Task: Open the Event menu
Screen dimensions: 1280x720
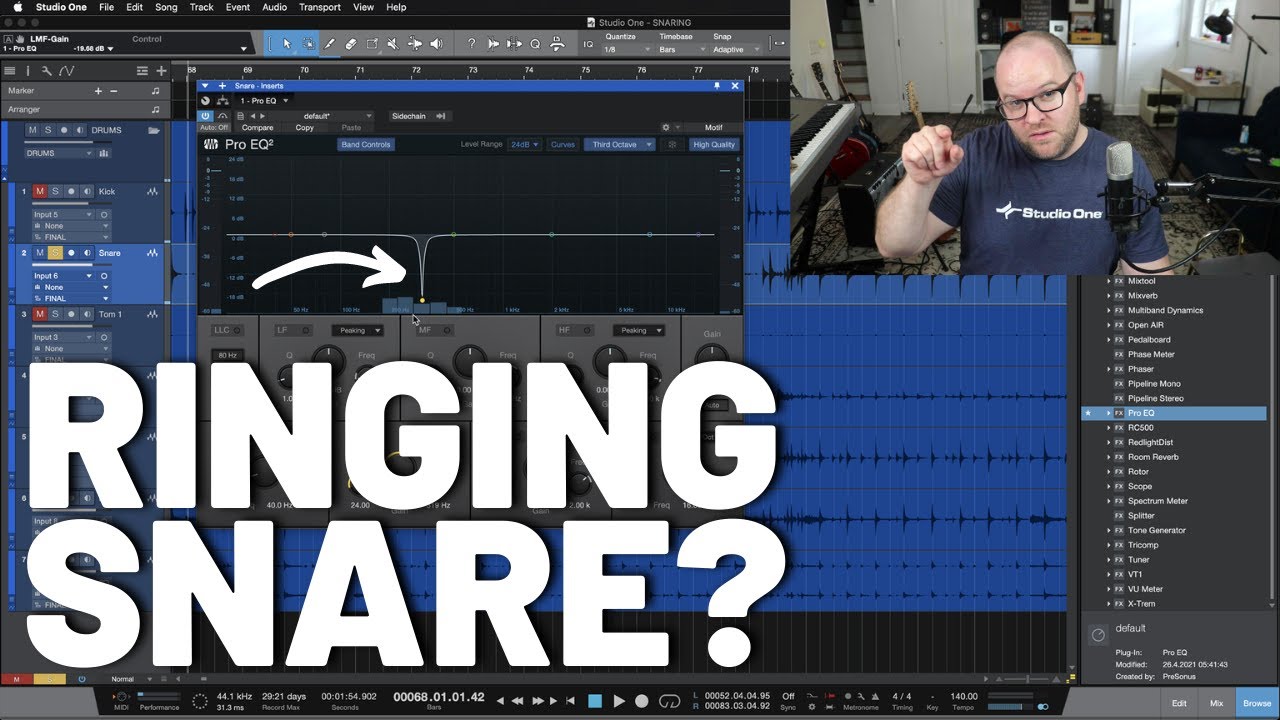Action: 238,7
